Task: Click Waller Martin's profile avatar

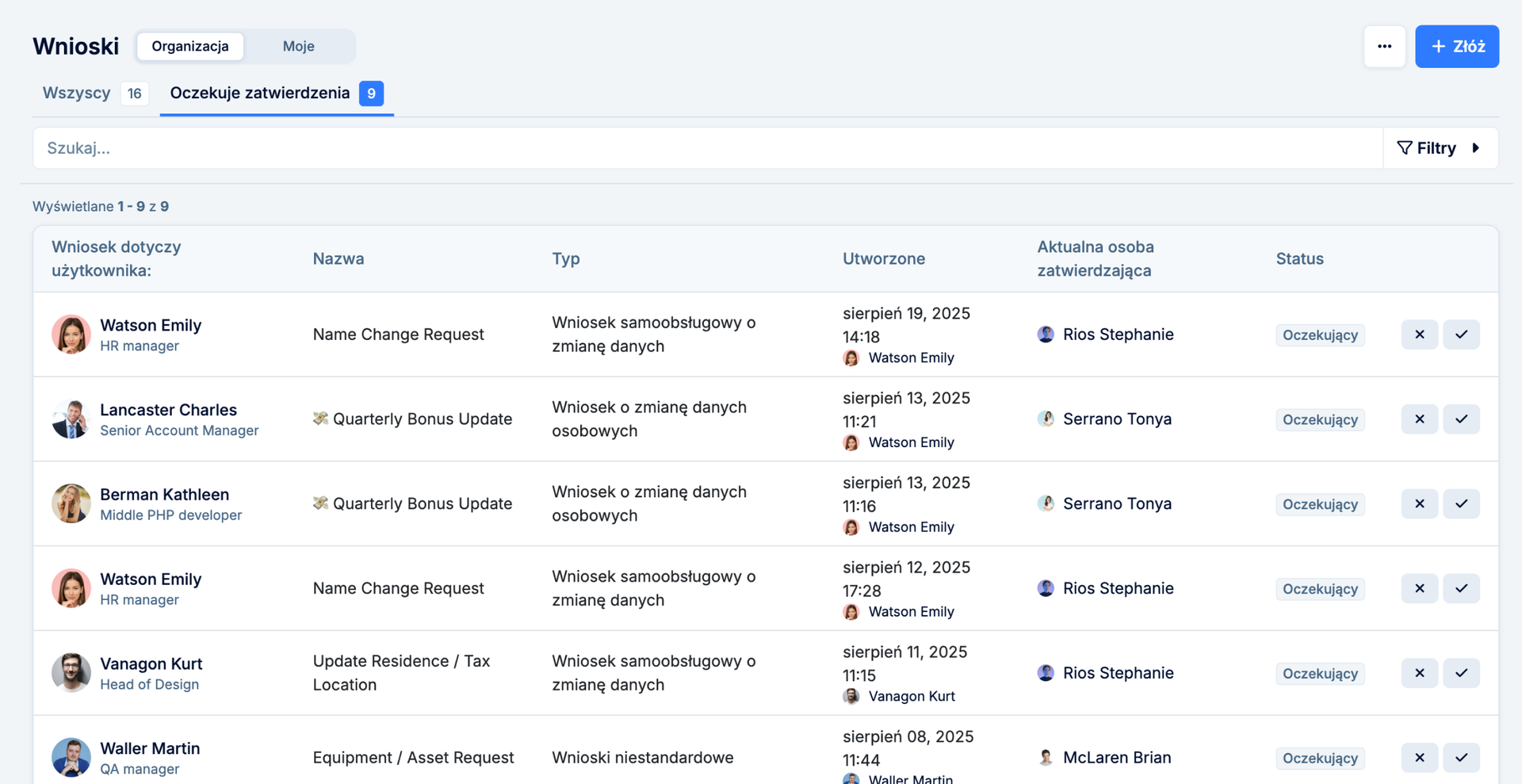Action: tap(71, 758)
